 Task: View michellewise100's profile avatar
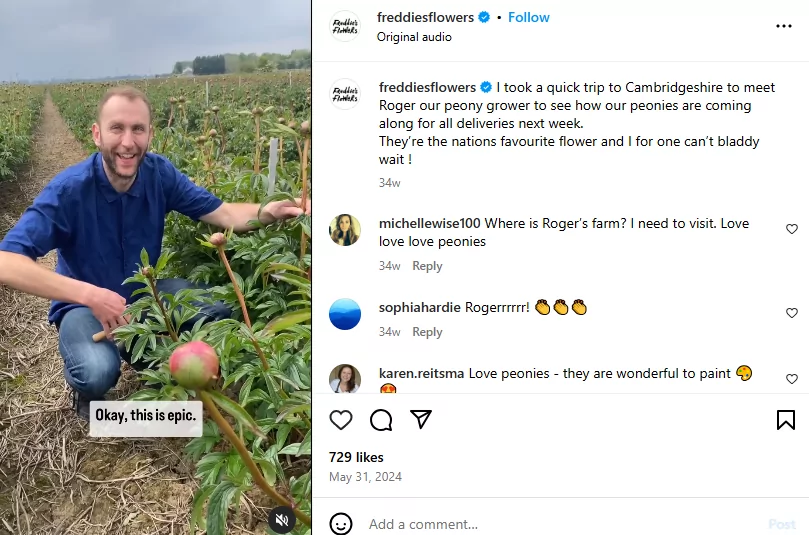click(x=345, y=230)
